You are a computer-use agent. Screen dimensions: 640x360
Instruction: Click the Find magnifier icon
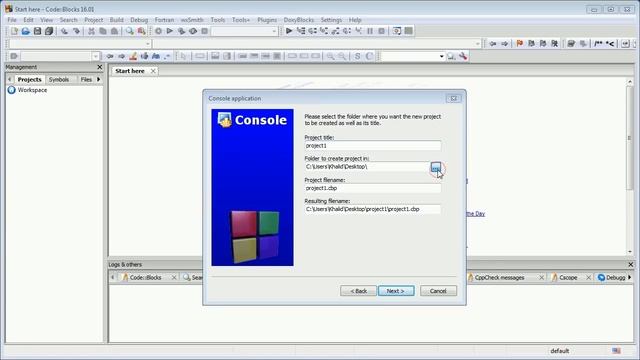tap(129, 31)
